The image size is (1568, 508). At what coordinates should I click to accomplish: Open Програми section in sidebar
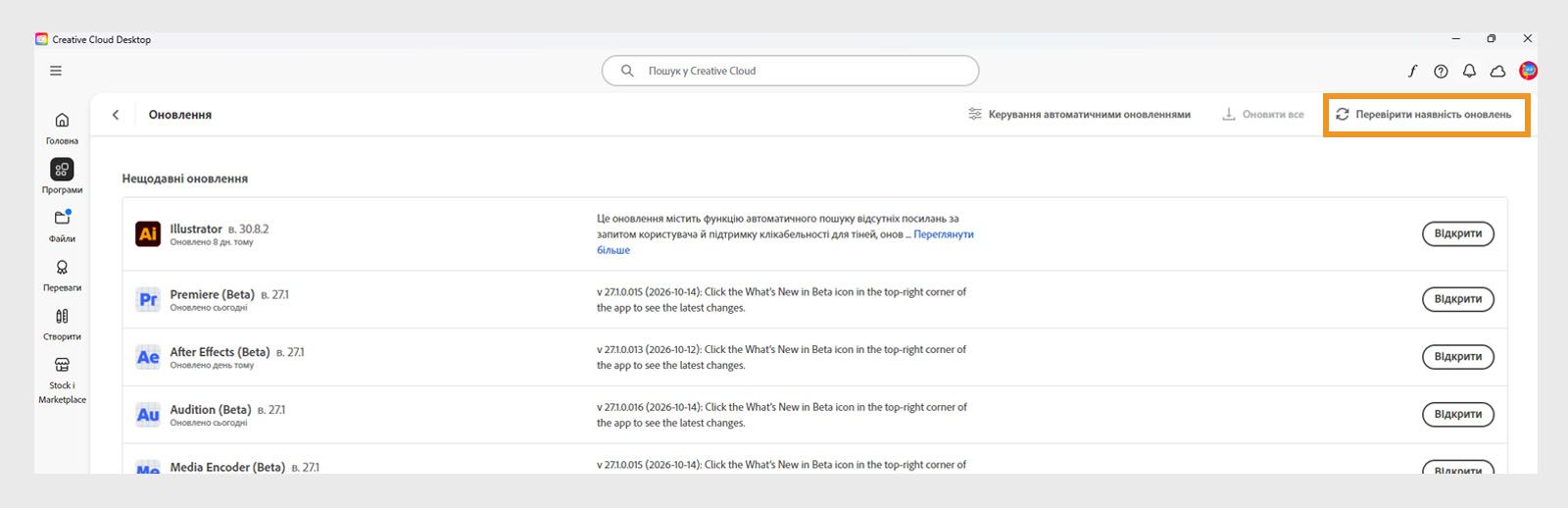(62, 177)
